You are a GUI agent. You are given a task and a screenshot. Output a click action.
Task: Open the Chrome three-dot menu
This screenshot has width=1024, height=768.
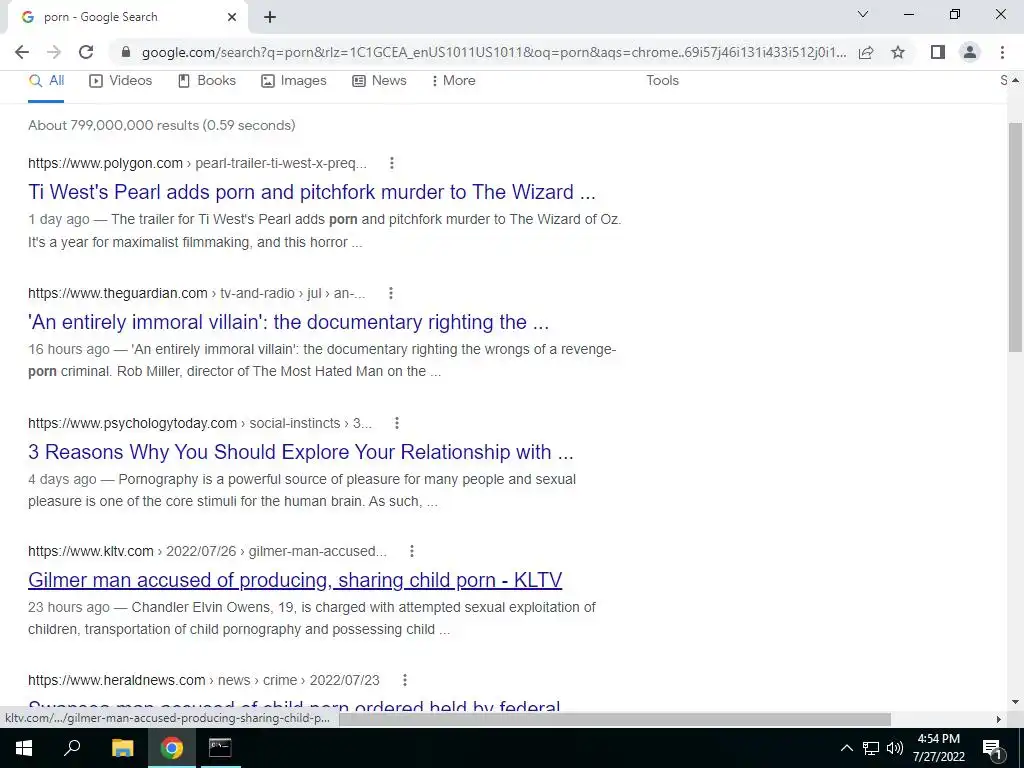[x=1002, y=52]
